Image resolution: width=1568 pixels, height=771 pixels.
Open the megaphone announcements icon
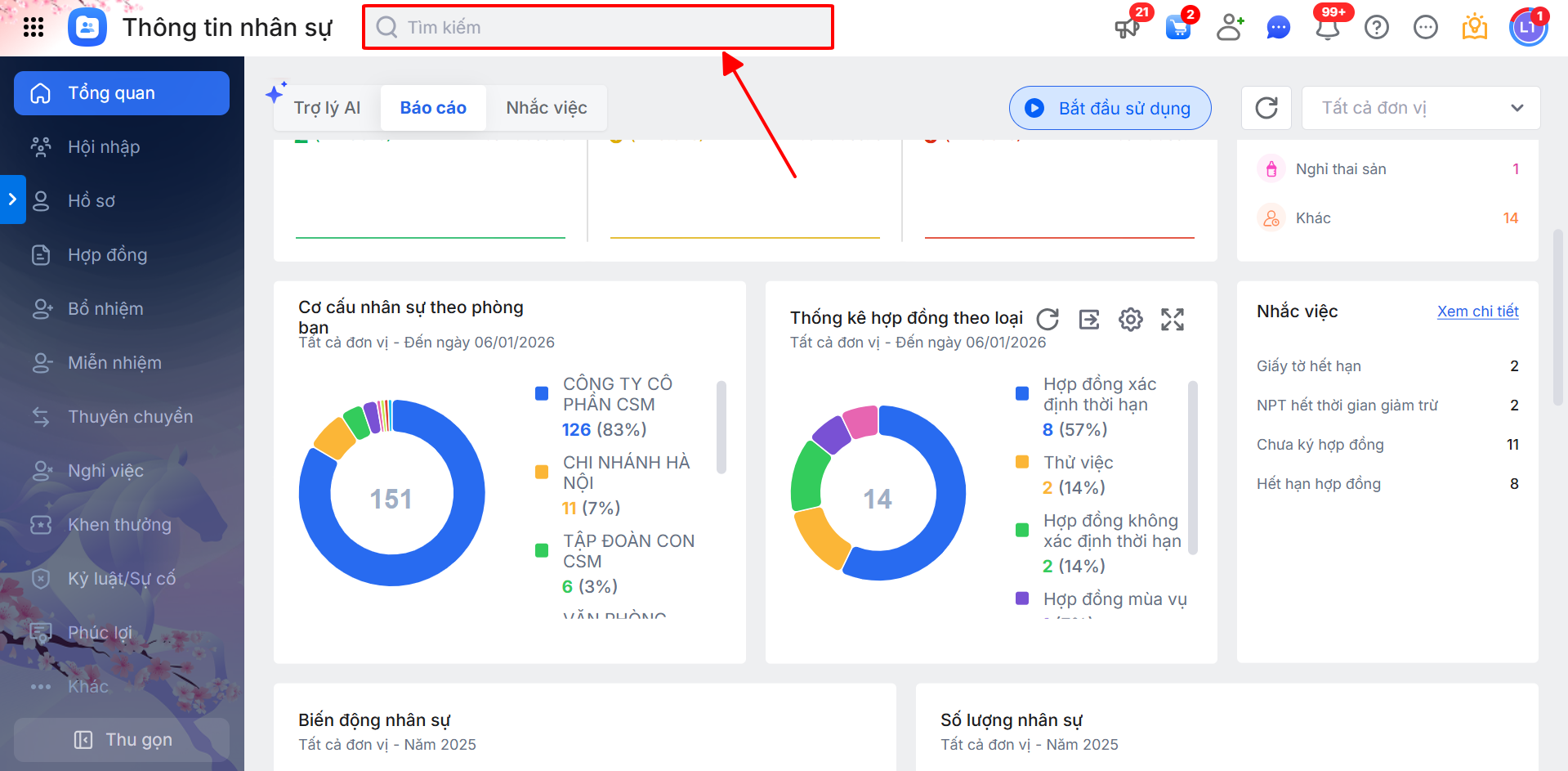pyautogui.click(x=1128, y=28)
